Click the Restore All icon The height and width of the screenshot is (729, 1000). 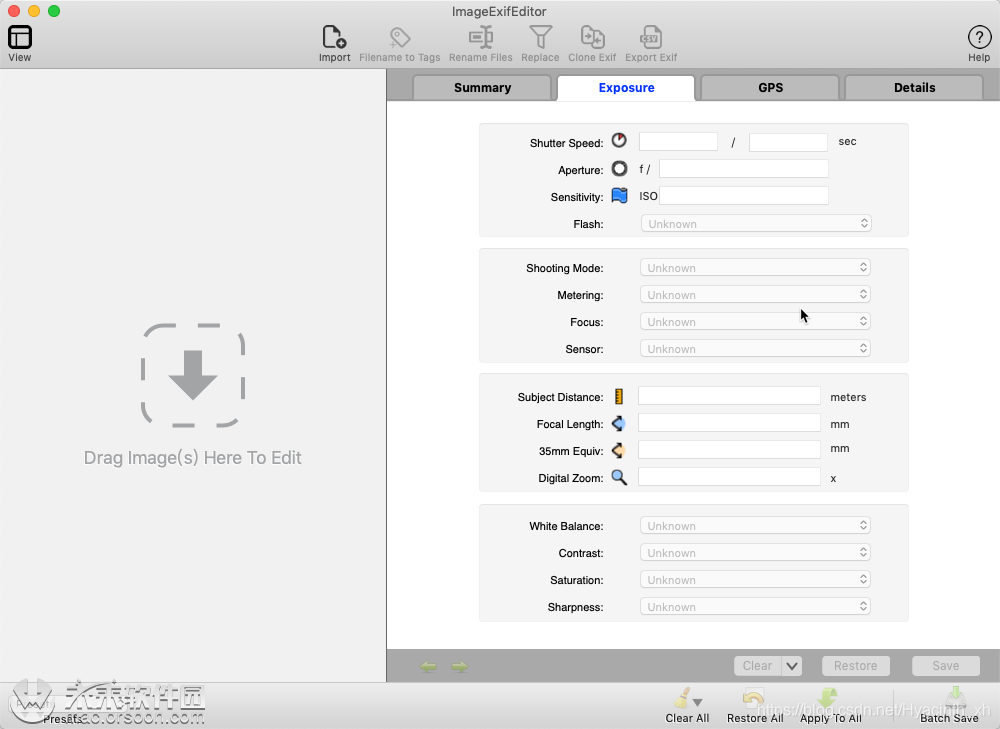click(754, 698)
